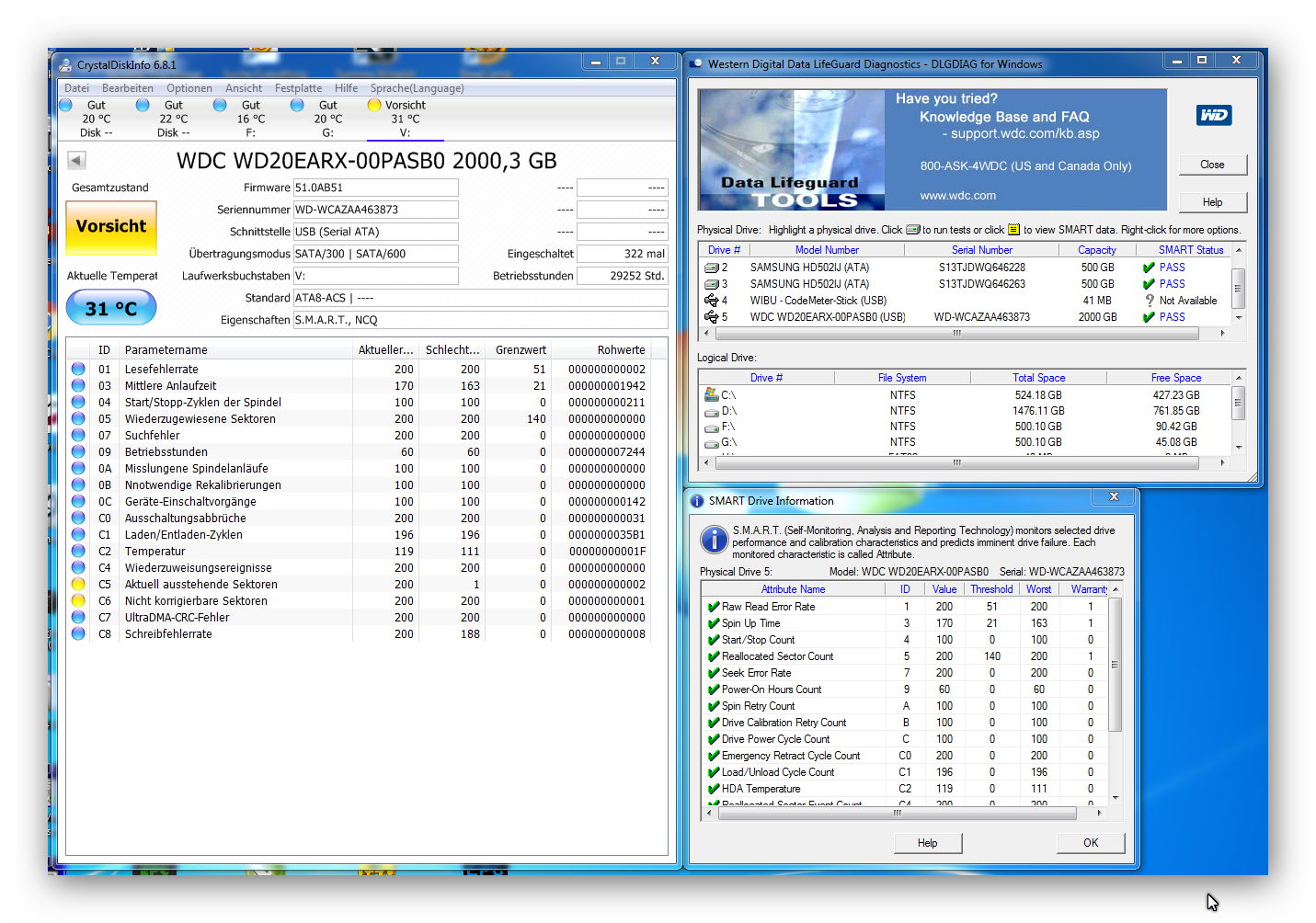The width and height of the screenshot is (1316, 923).
Task: Click the C:\ logical drive Windows icon
Action: (711, 394)
